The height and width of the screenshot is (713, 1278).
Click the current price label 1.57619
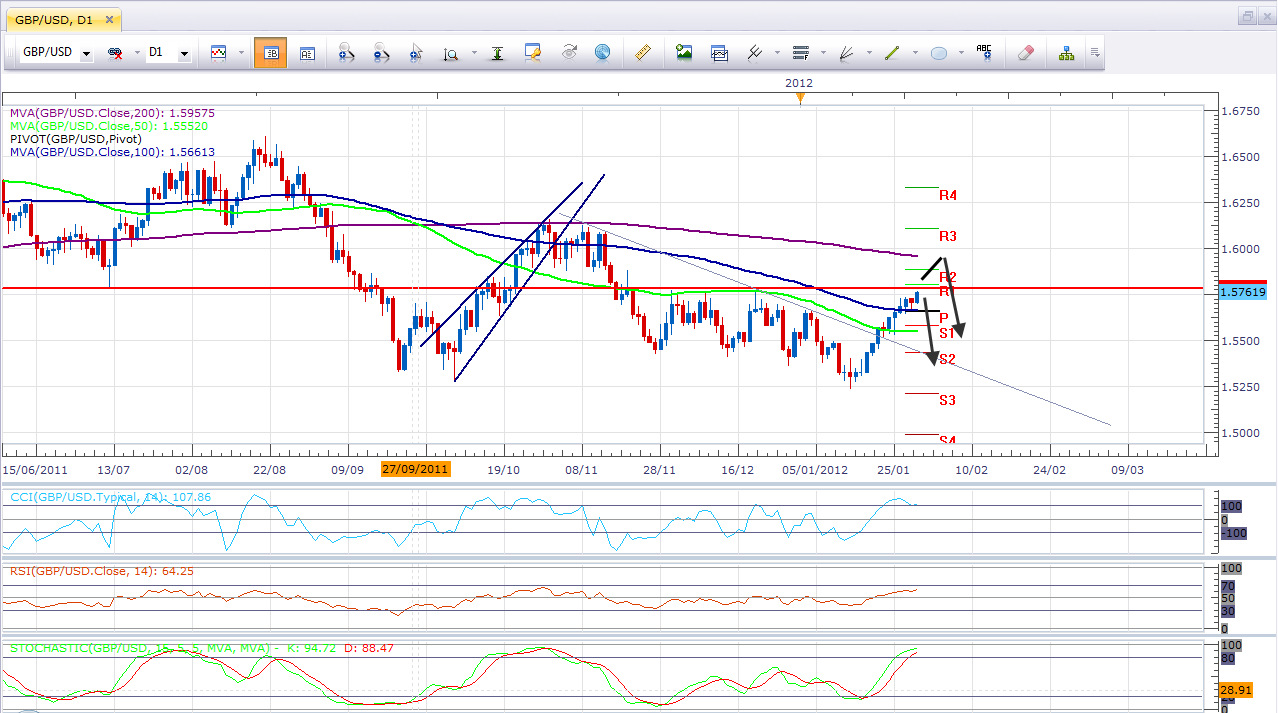coord(1245,292)
